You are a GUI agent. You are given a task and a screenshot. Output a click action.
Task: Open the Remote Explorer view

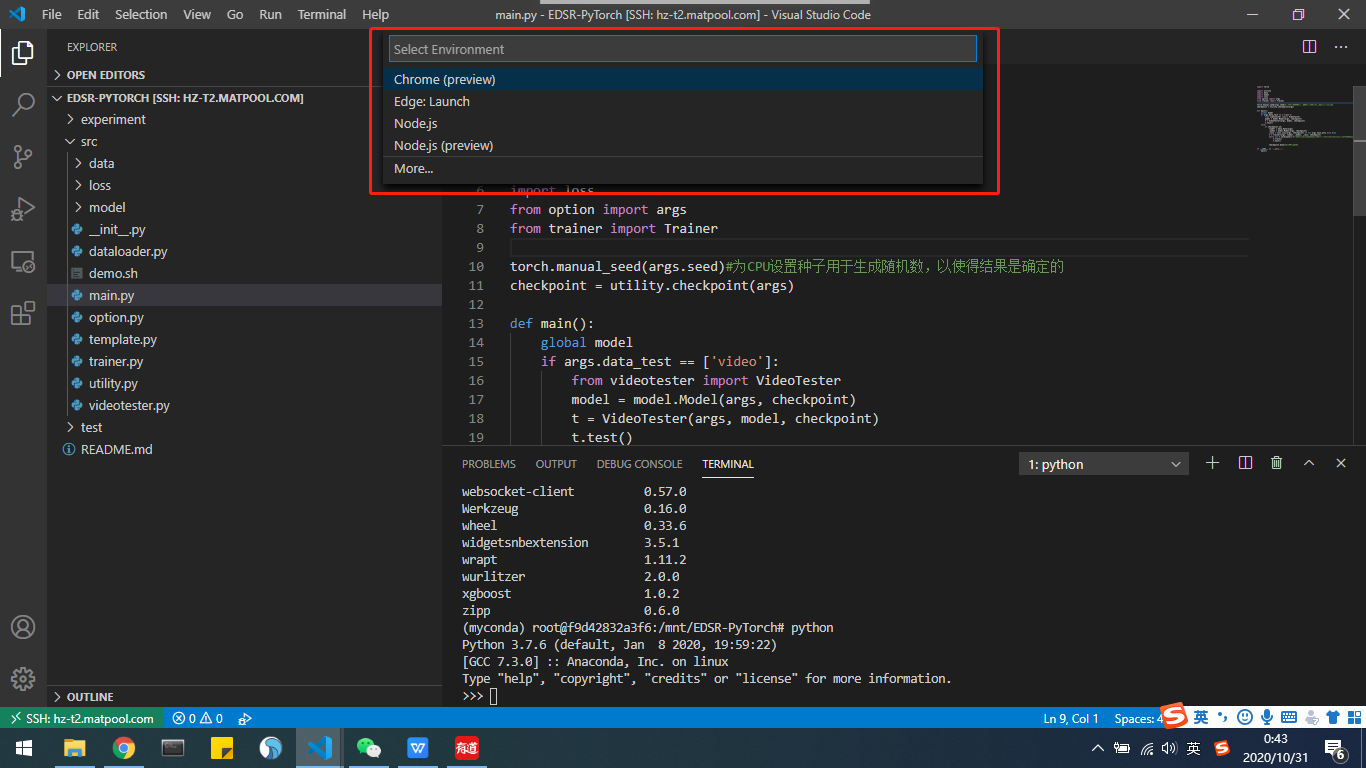(x=23, y=262)
